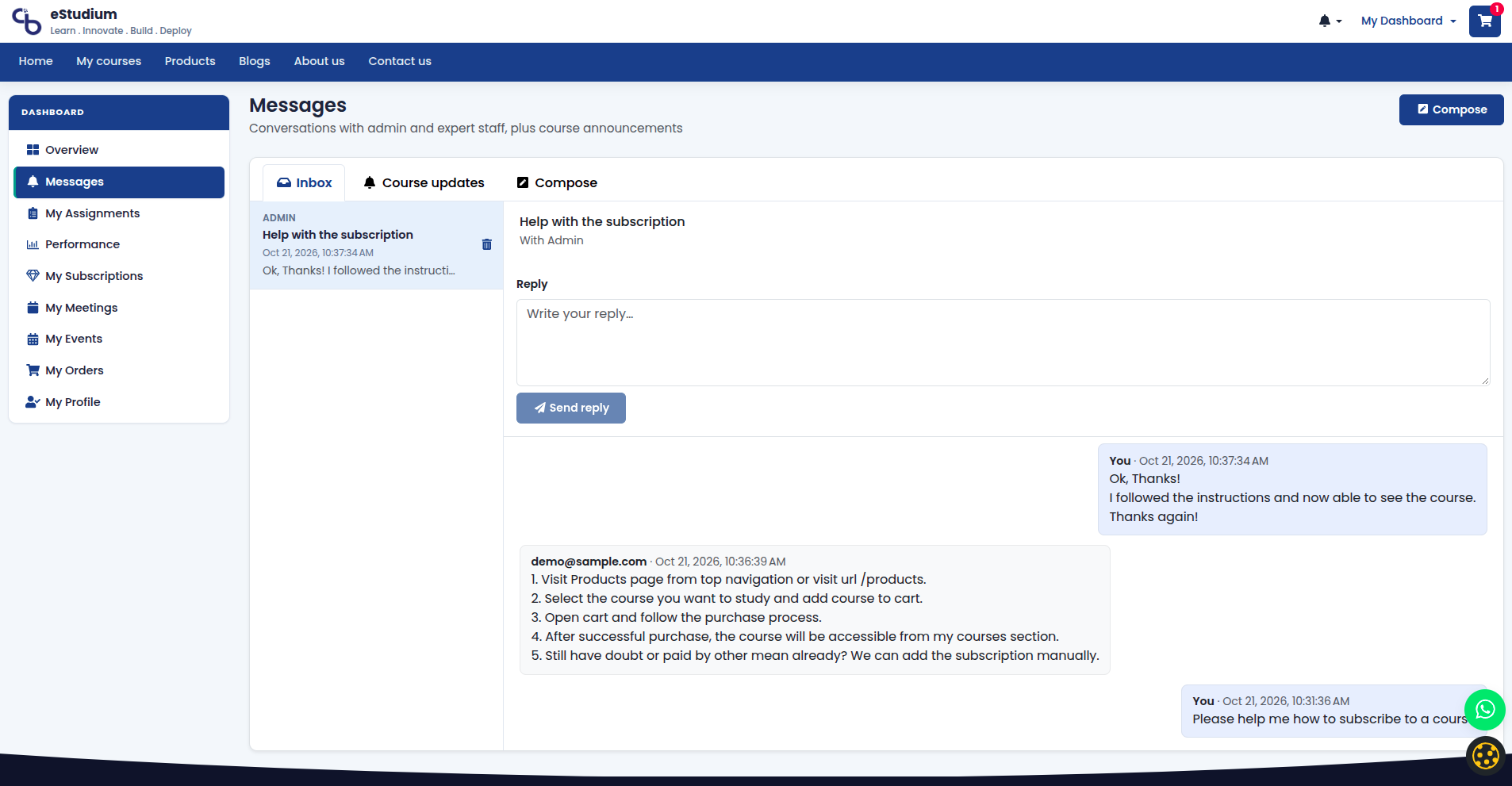Open Performance in sidebar
The width and height of the screenshot is (1512, 786).
(x=119, y=244)
